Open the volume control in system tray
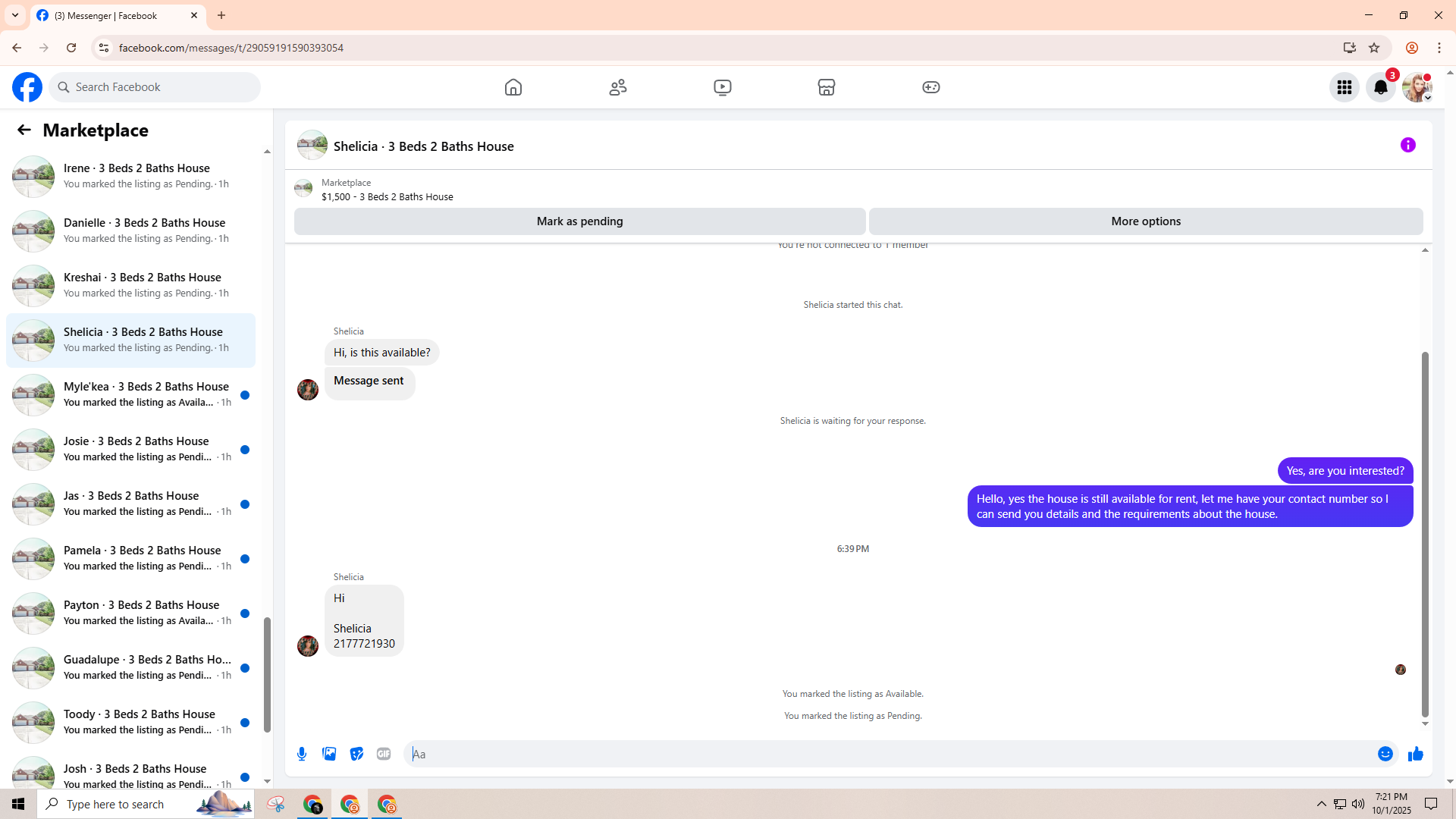This screenshot has height=819, width=1456. (x=1358, y=804)
